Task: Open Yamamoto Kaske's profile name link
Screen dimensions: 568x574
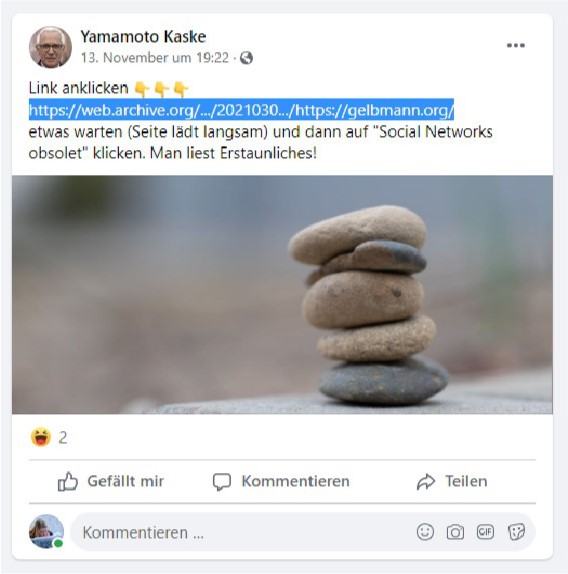Action: click(143, 37)
